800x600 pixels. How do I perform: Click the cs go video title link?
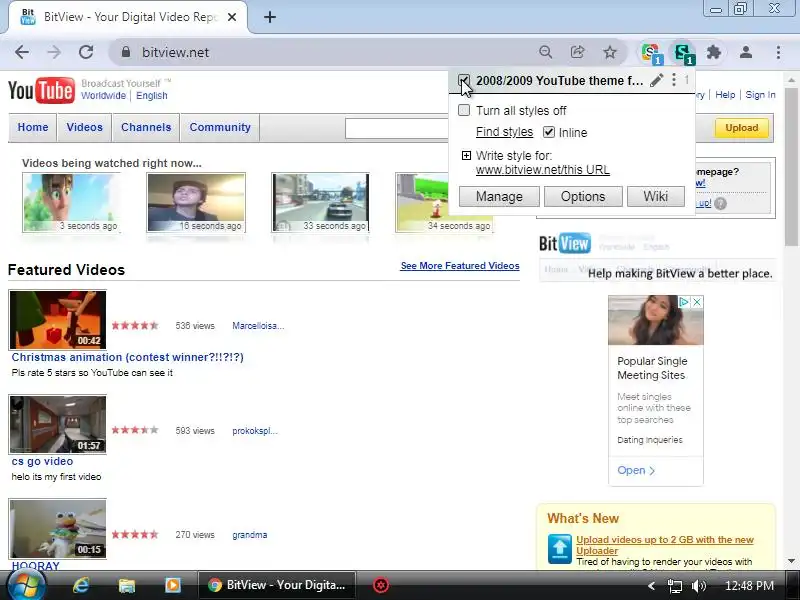pyautogui.click(x=42, y=461)
